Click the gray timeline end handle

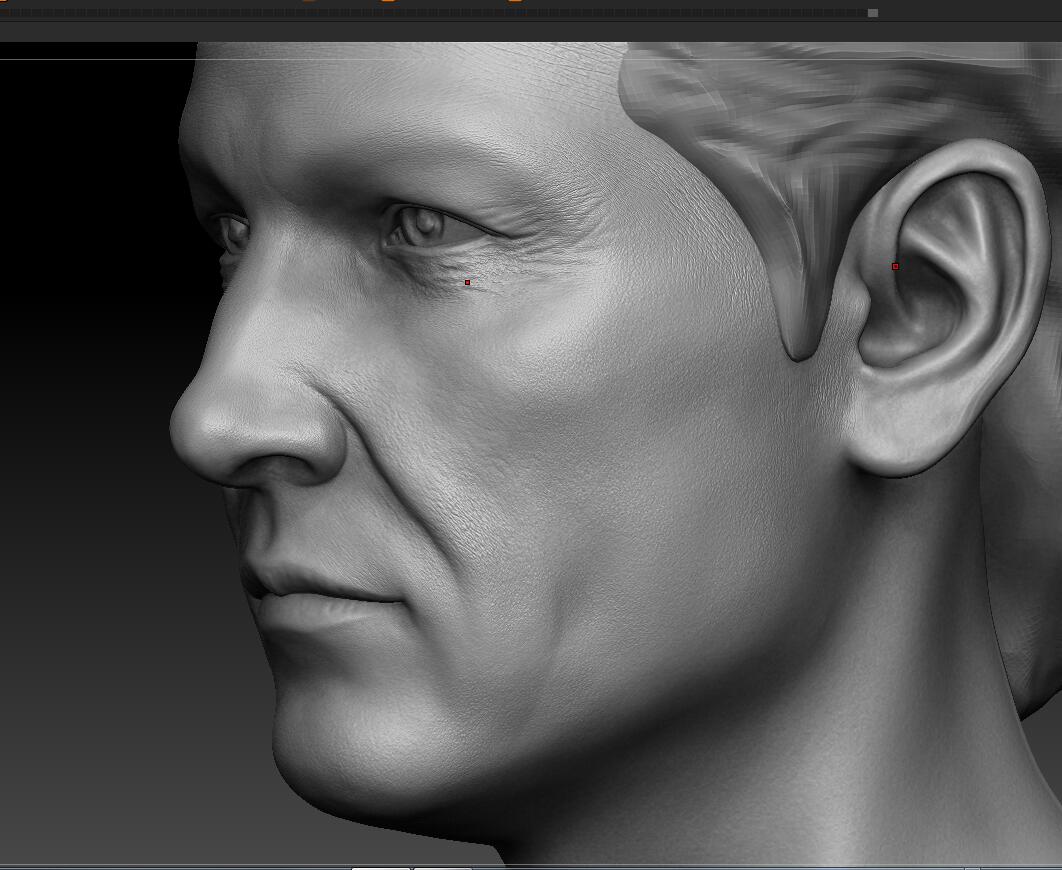[x=873, y=13]
